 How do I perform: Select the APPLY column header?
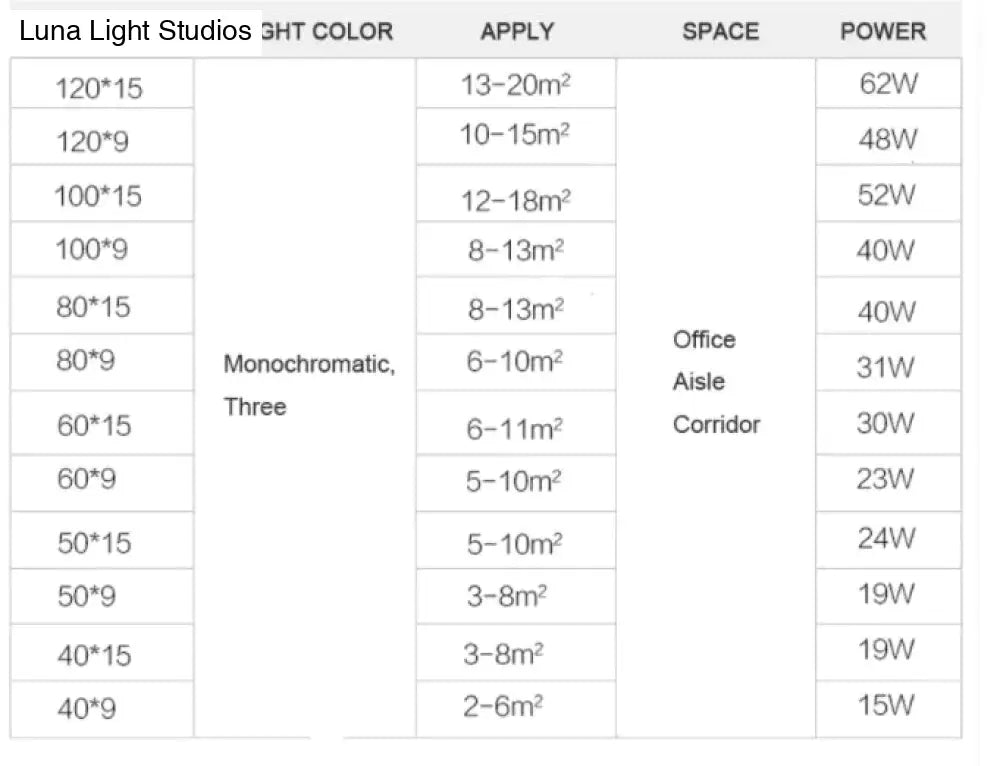pos(517,31)
